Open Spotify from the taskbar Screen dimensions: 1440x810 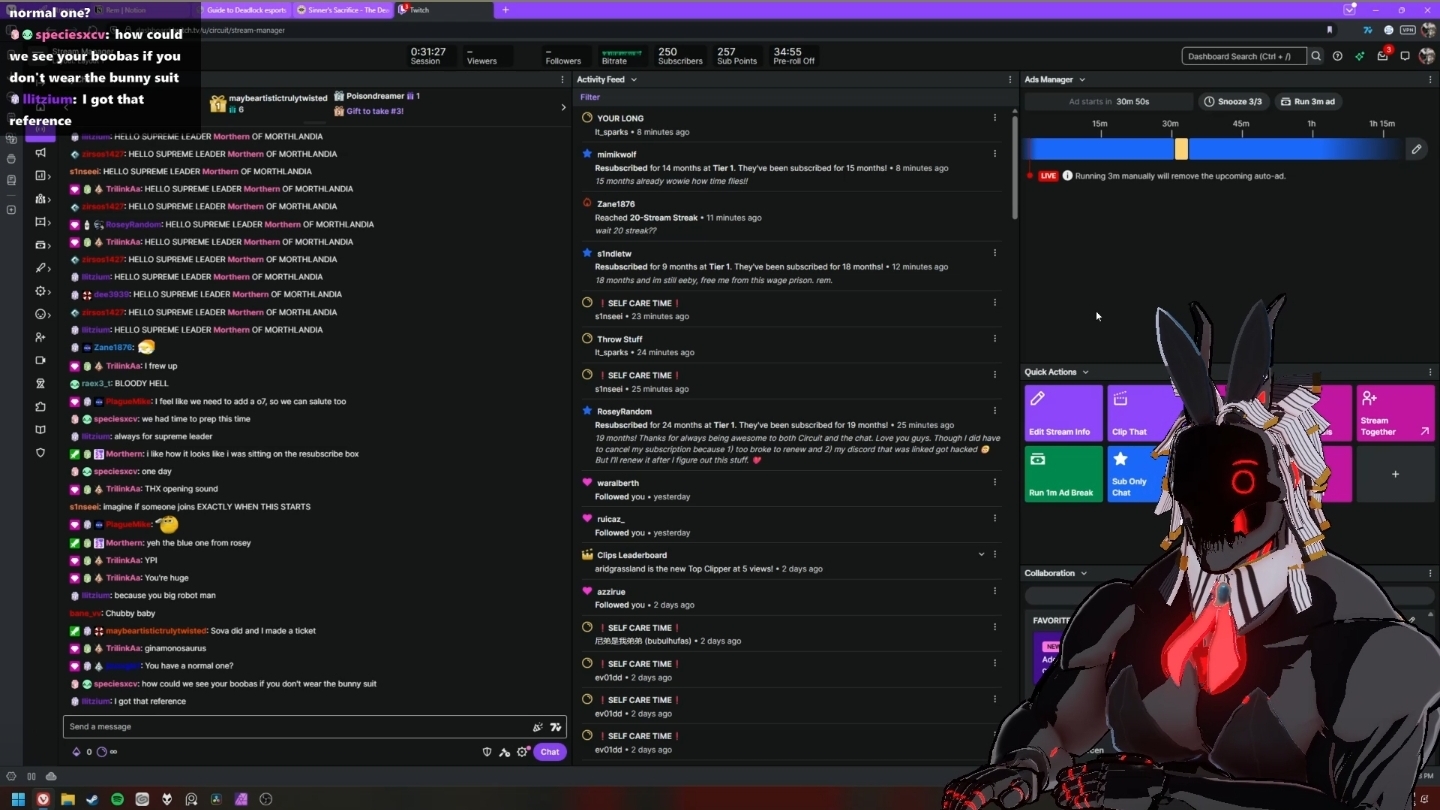coord(117,799)
